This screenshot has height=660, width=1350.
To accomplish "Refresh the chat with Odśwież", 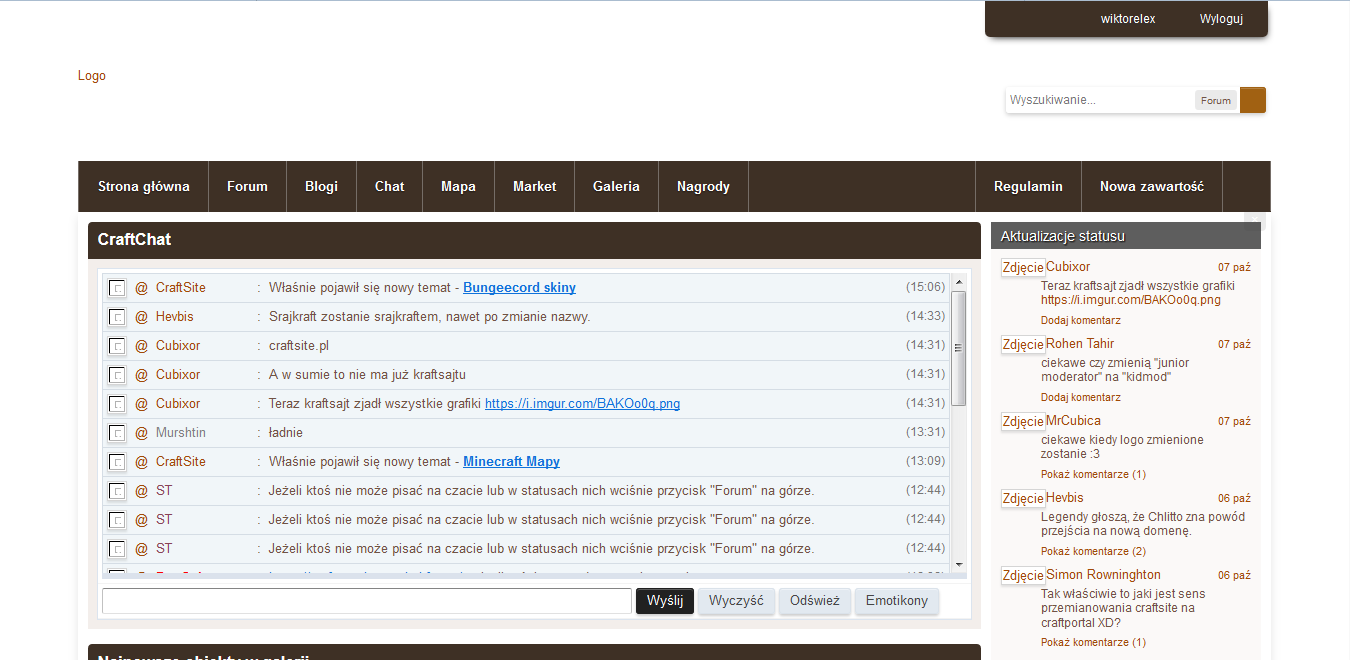I will (x=815, y=601).
